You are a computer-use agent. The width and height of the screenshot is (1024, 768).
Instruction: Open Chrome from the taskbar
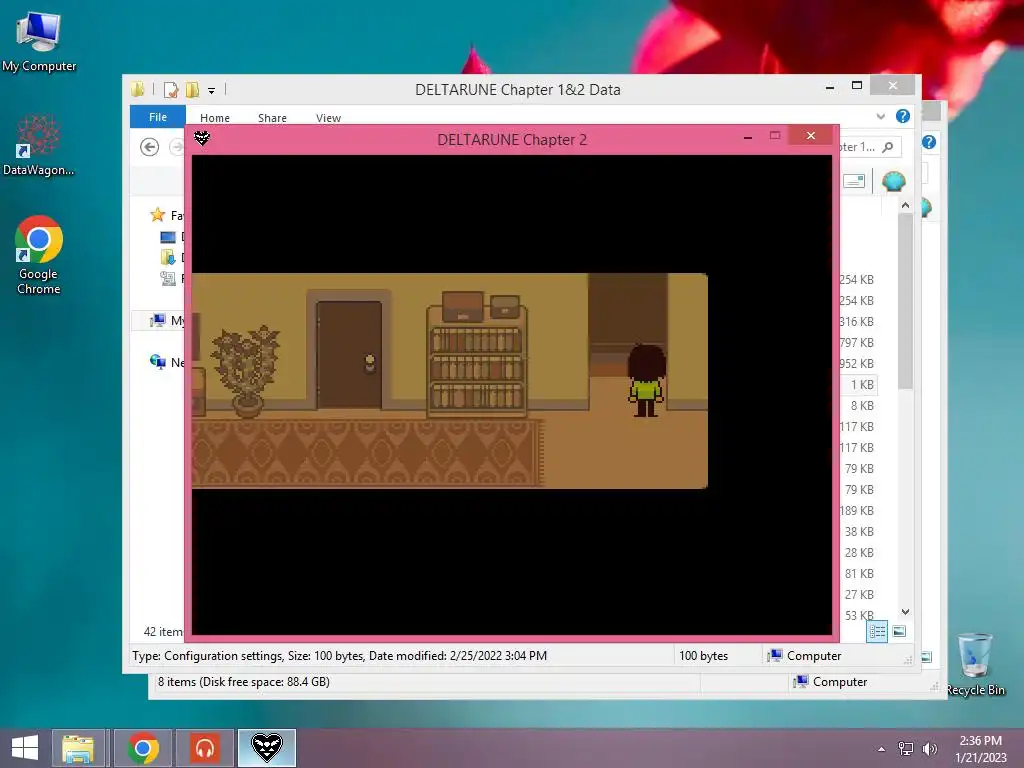click(143, 748)
